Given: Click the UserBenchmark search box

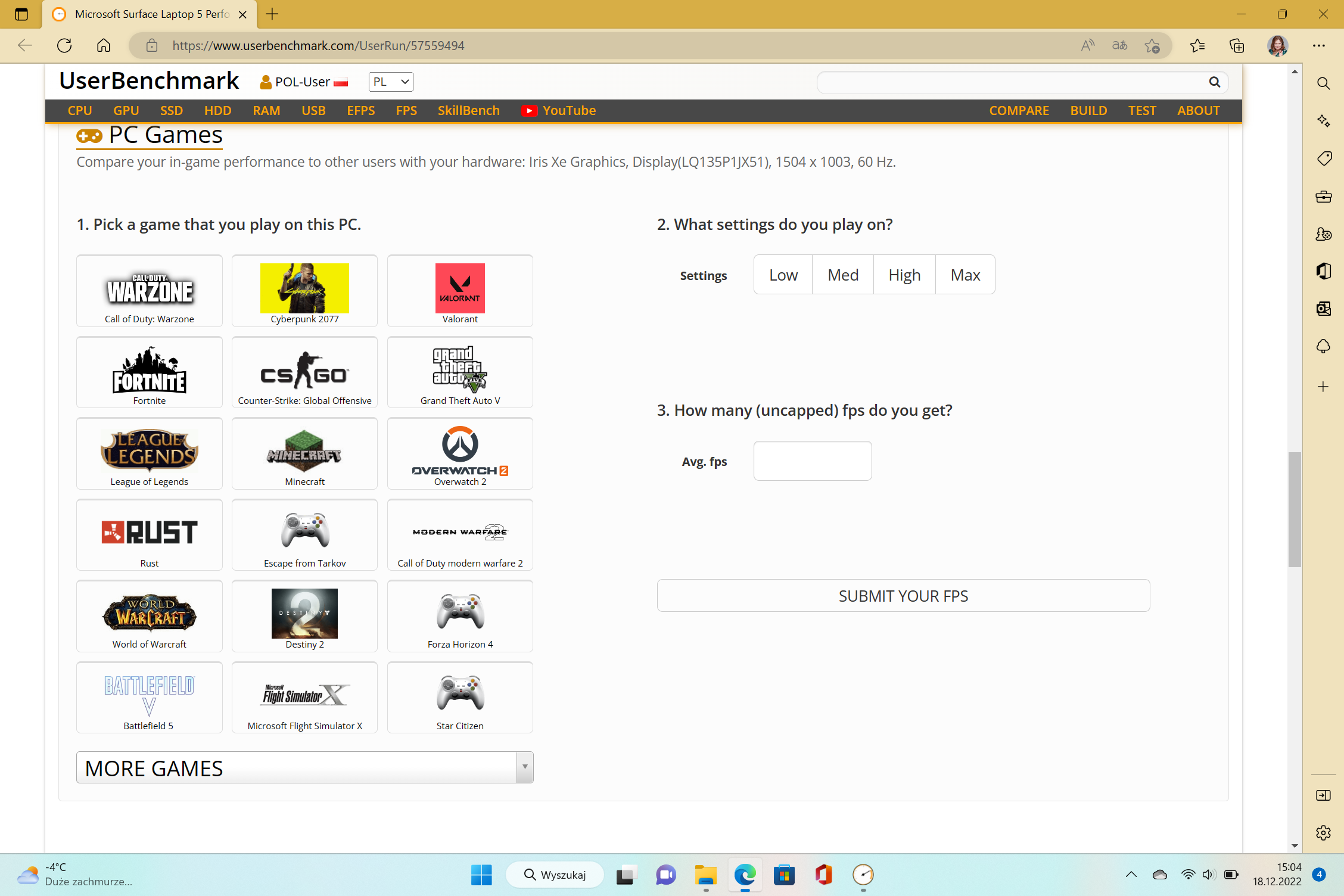Looking at the screenshot, I should coord(1023,82).
